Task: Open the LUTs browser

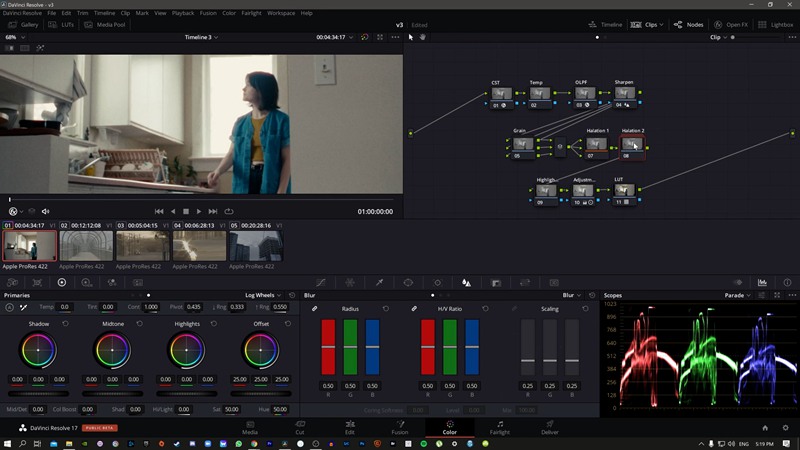Action: click(62, 23)
